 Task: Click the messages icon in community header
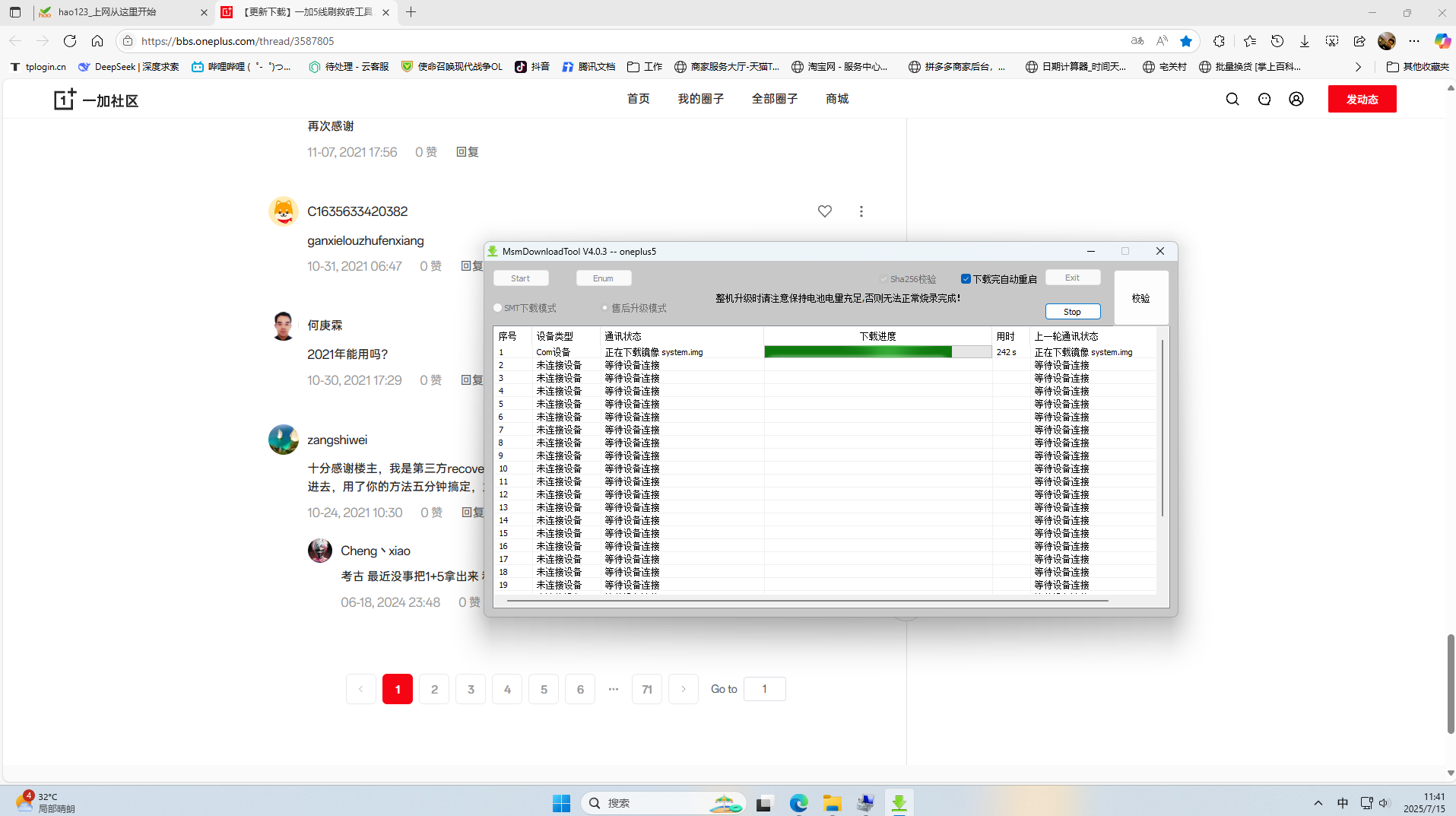pyautogui.click(x=1264, y=99)
